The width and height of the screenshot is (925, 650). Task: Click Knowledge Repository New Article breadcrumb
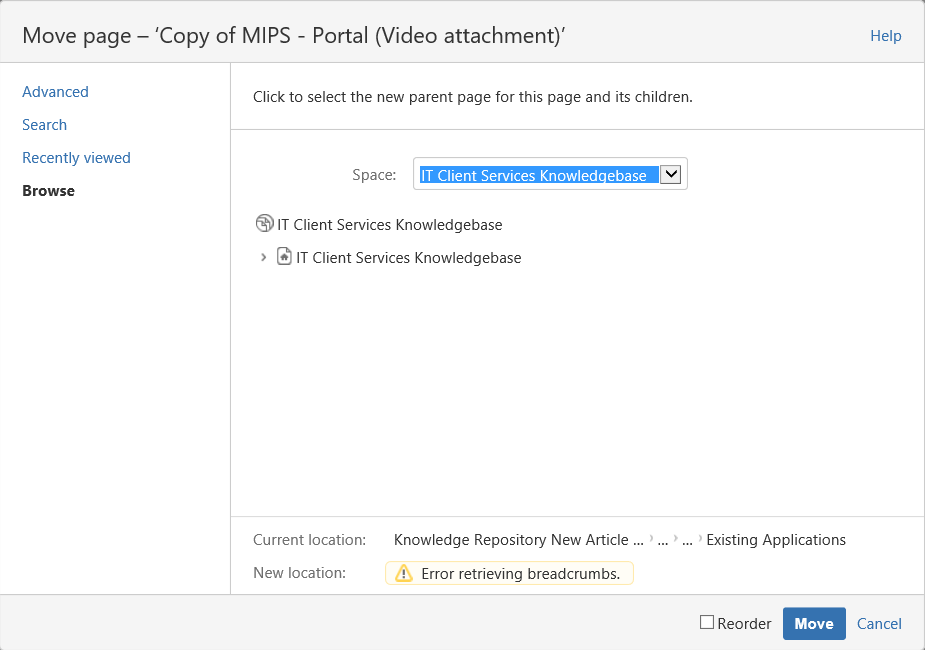click(x=519, y=540)
